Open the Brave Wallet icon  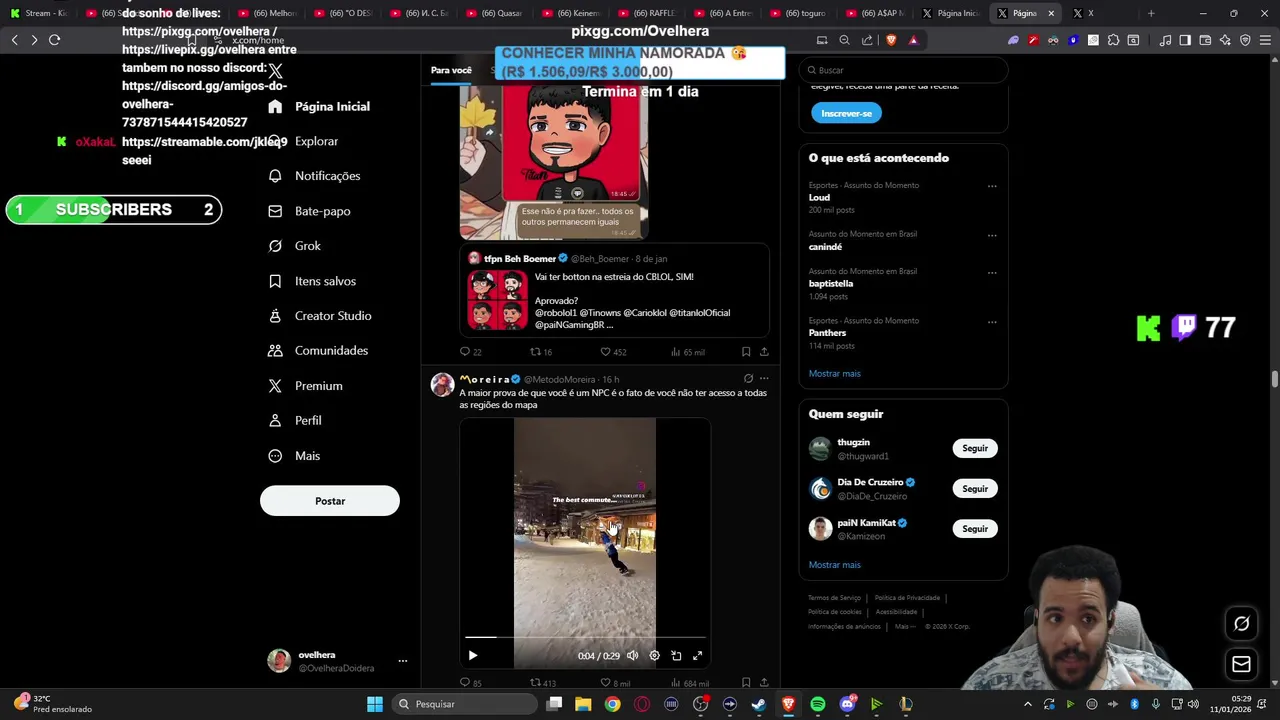[1205, 40]
